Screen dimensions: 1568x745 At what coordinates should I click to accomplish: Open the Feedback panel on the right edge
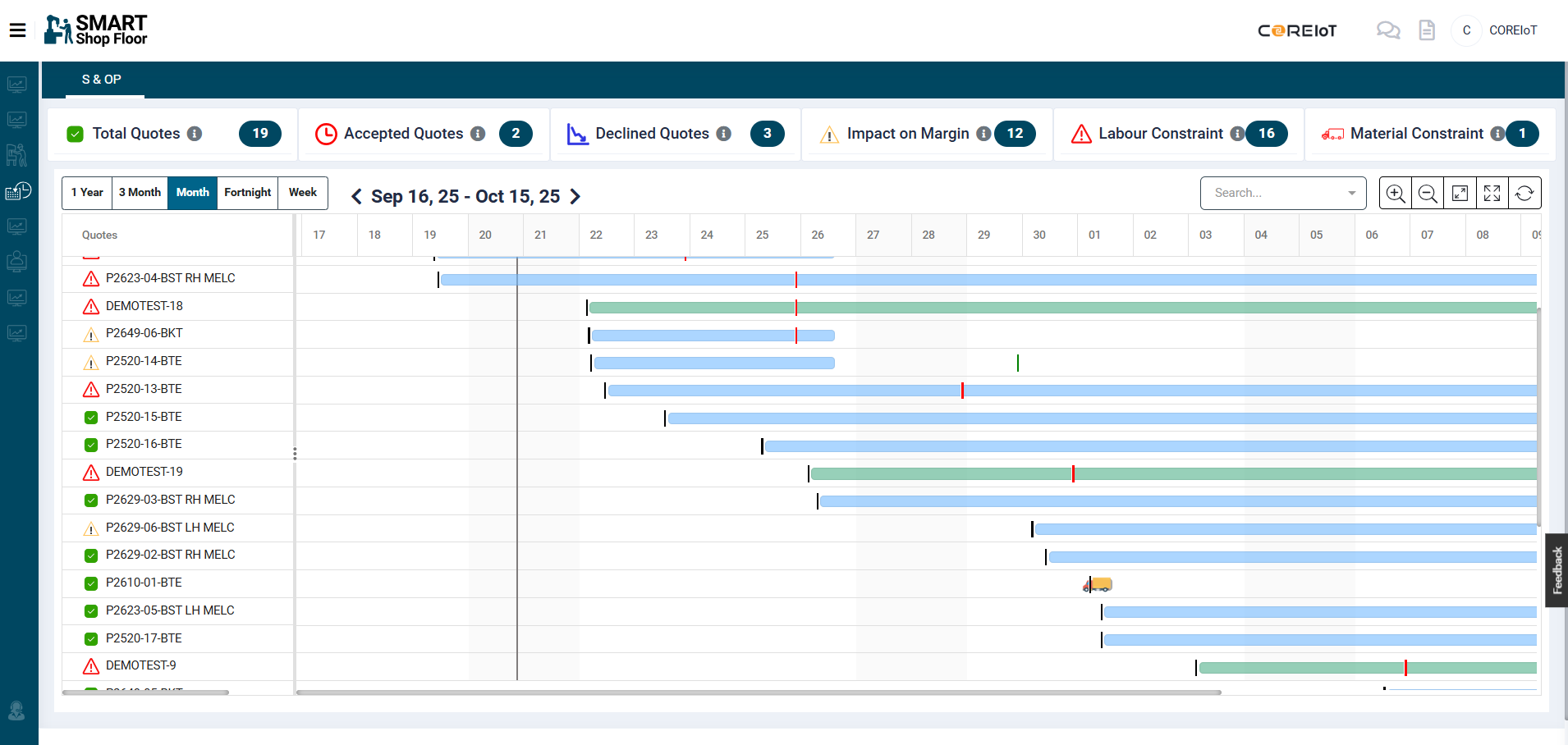coord(1556,571)
